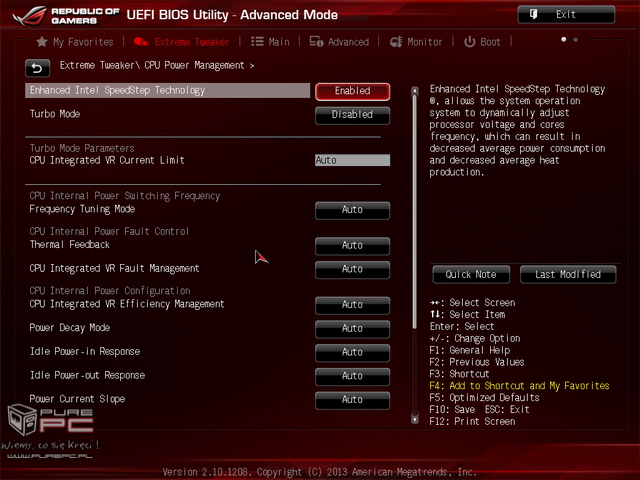Open CPU Integrated VR Fault Management dropdown
The height and width of the screenshot is (480, 640).
pos(353,269)
